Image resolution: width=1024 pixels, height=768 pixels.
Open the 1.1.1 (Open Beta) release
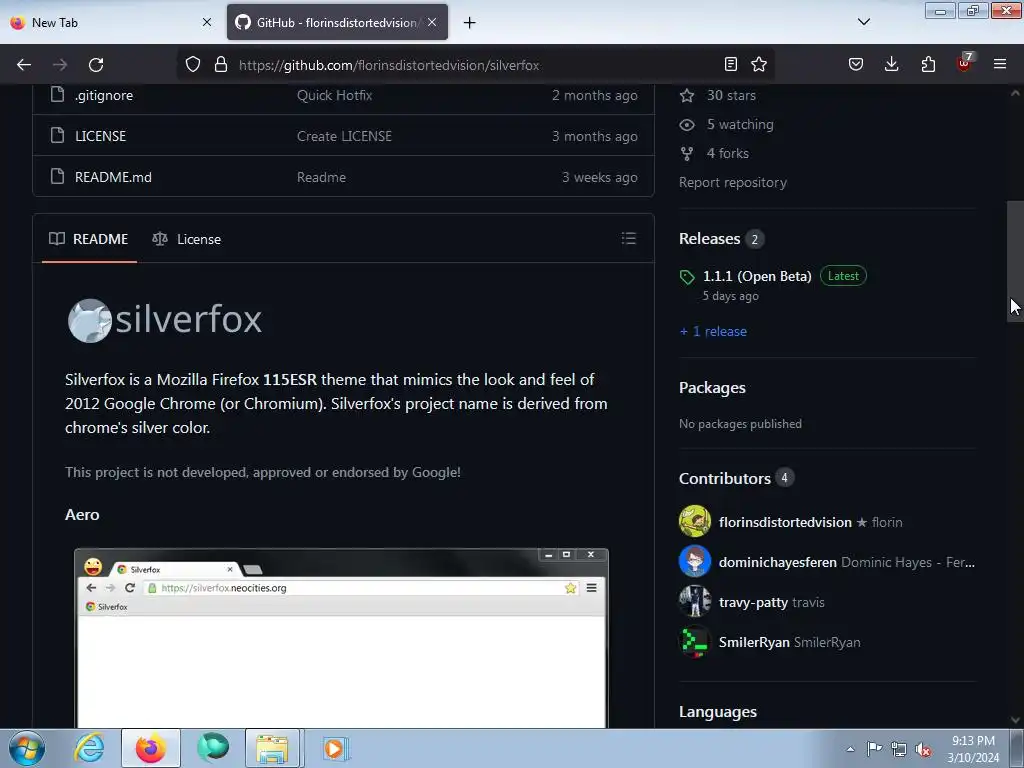[x=757, y=276]
